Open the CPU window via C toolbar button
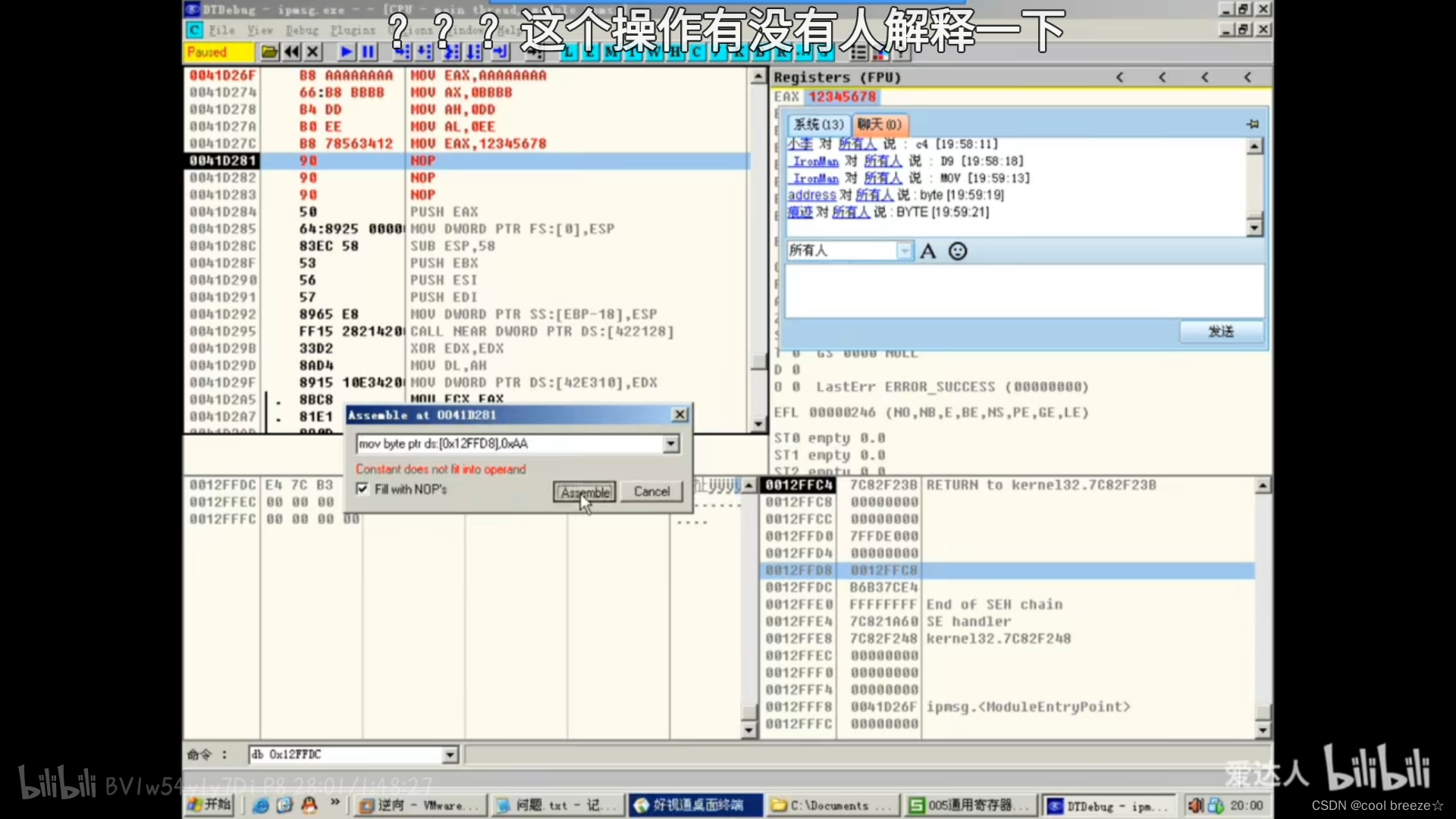1456x819 pixels. [x=696, y=52]
